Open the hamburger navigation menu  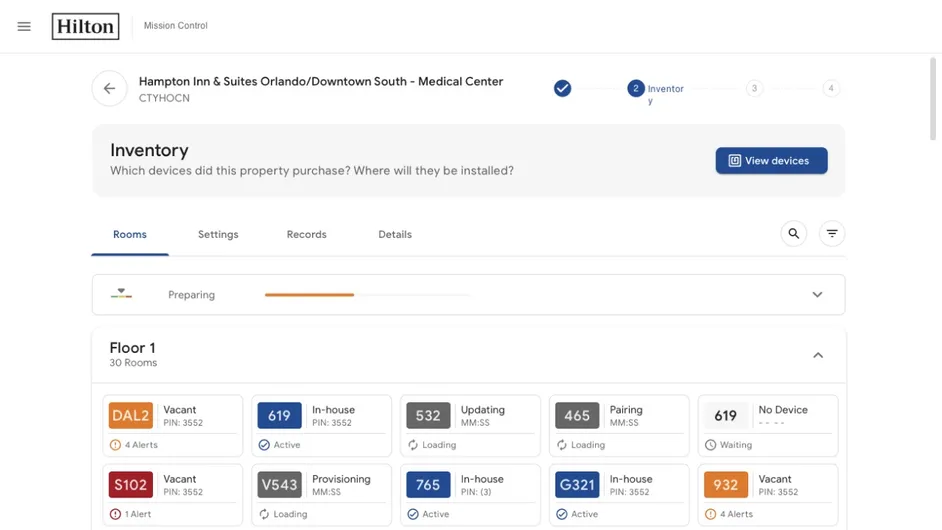click(x=24, y=26)
